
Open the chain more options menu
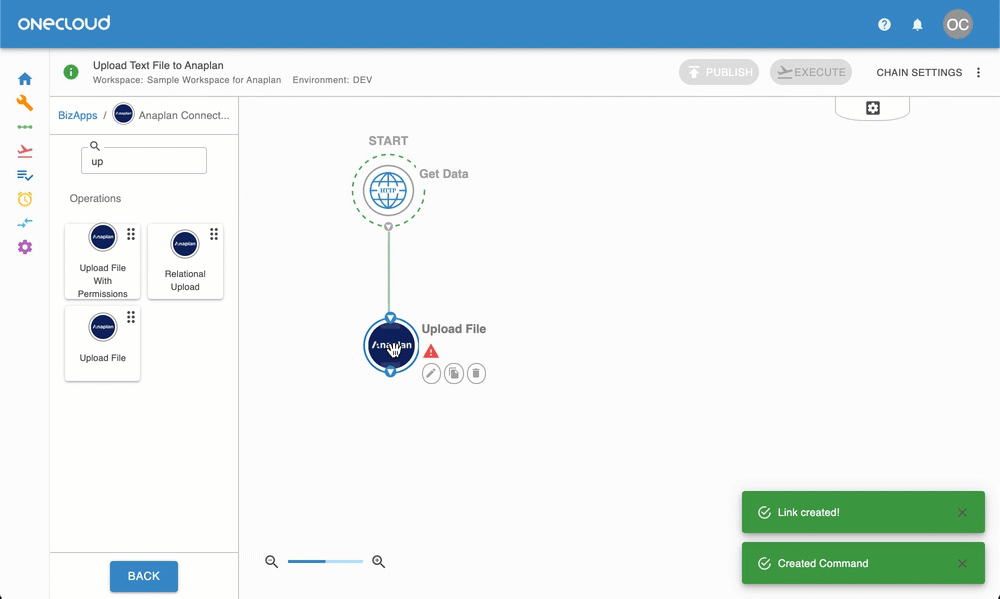(x=978, y=72)
